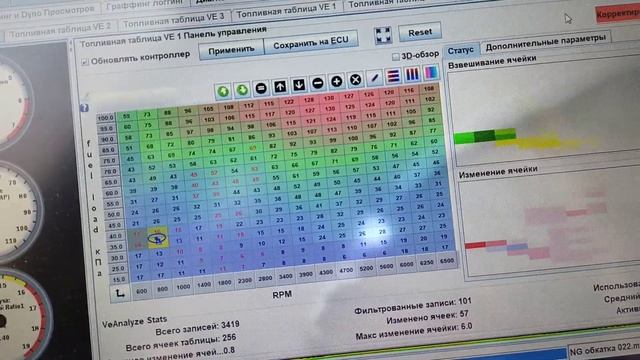Click the 1800 RPM axis bin
The image size is (640, 360).
pos(224,282)
